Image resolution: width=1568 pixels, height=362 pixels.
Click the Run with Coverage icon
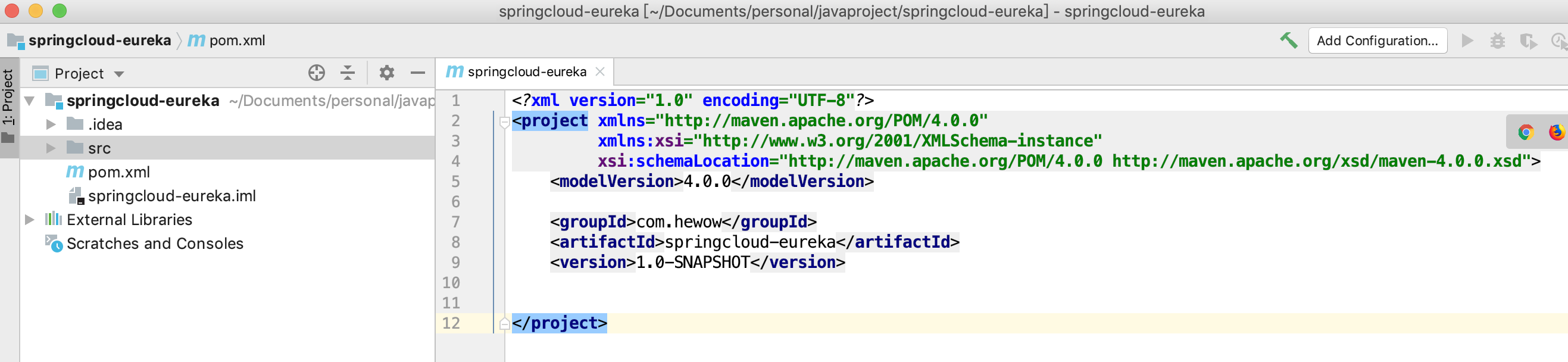point(1528,40)
